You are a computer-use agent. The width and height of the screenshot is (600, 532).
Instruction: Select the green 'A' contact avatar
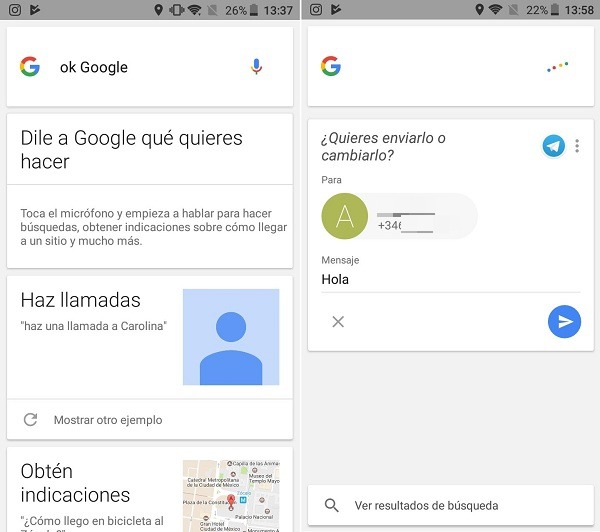345,216
